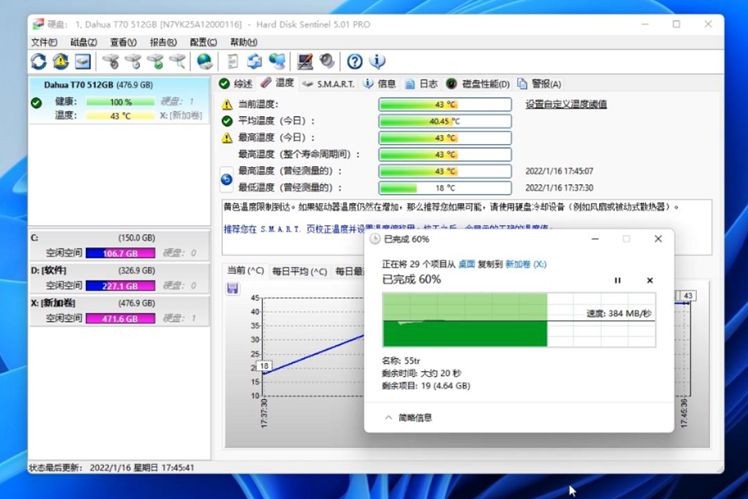
Task: Click the refresh disk information toolbar icon
Action: pos(39,62)
